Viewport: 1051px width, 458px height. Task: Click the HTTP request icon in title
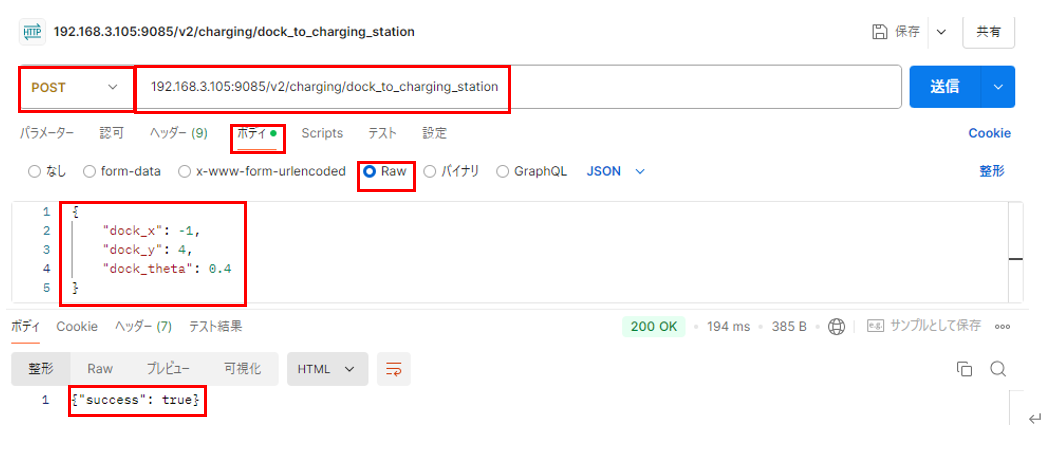[x=31, y=32]
